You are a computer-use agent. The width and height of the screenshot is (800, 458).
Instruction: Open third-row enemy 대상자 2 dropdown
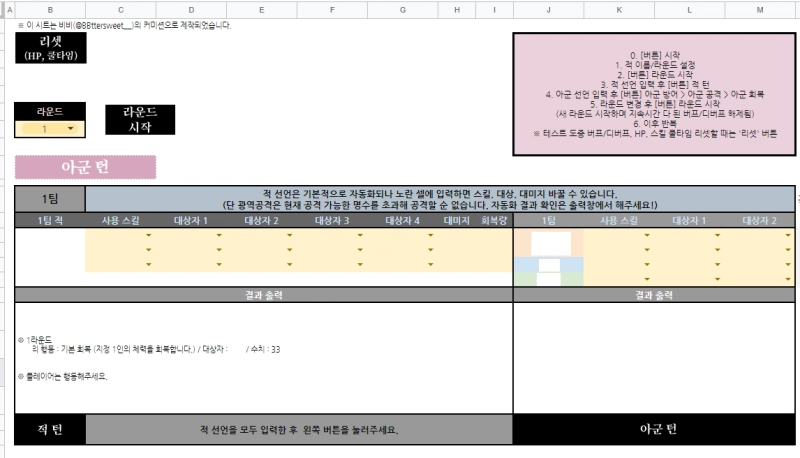tap(290, 265)
